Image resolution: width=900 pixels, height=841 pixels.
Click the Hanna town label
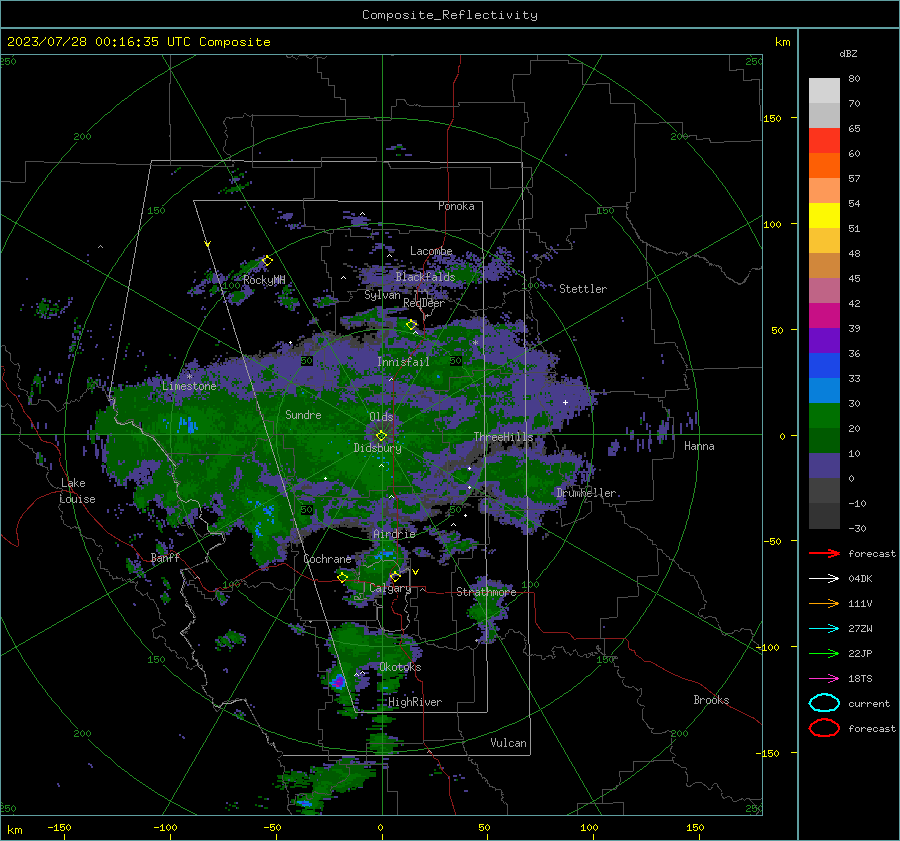(699, 446)
